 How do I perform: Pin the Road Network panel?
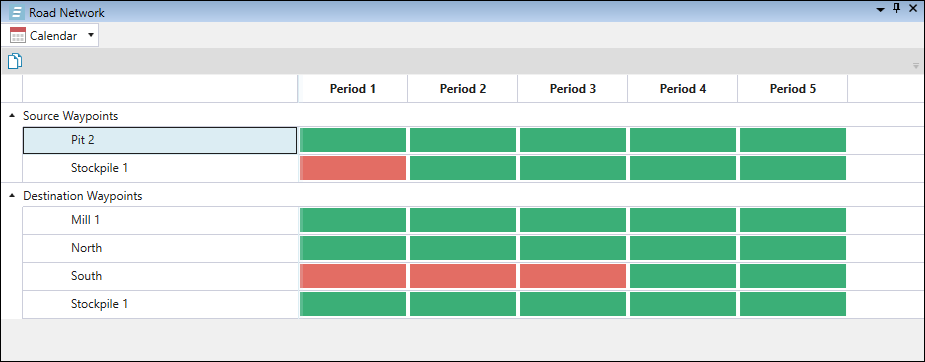click(897, 8)
